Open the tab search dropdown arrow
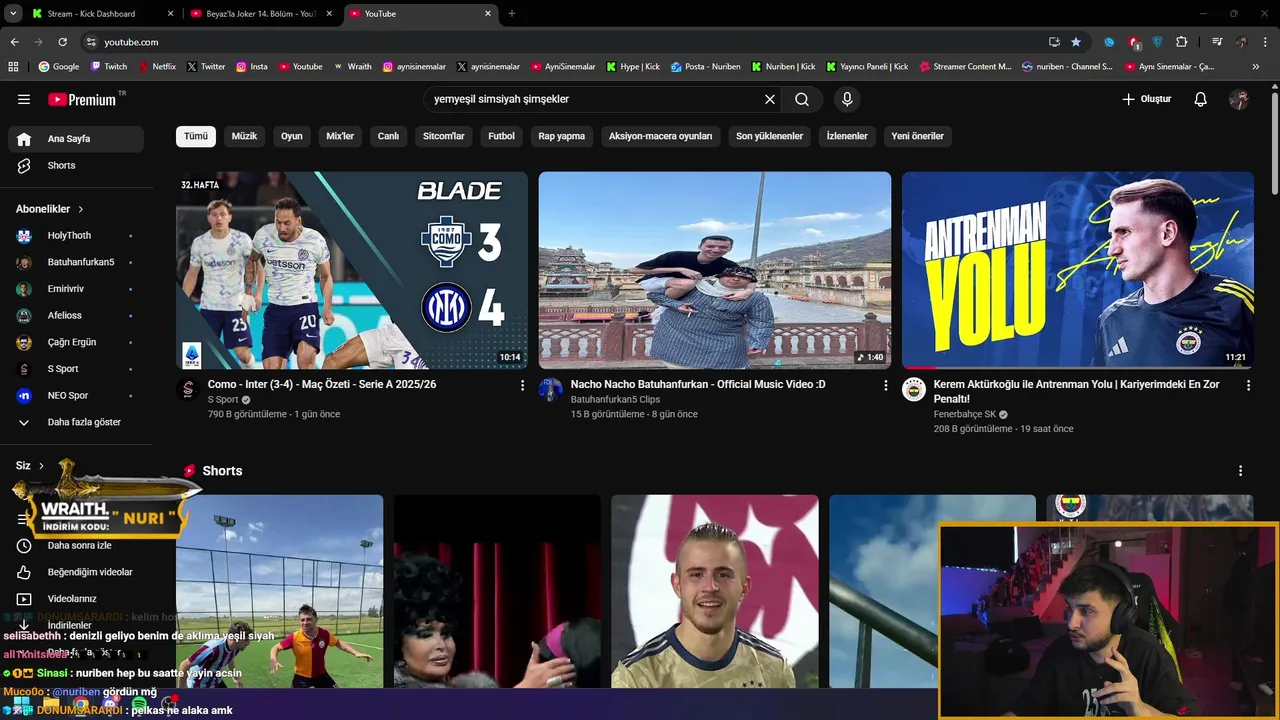Image resolution: width=1280 pixels, height=720 pixels. point(13,14)
